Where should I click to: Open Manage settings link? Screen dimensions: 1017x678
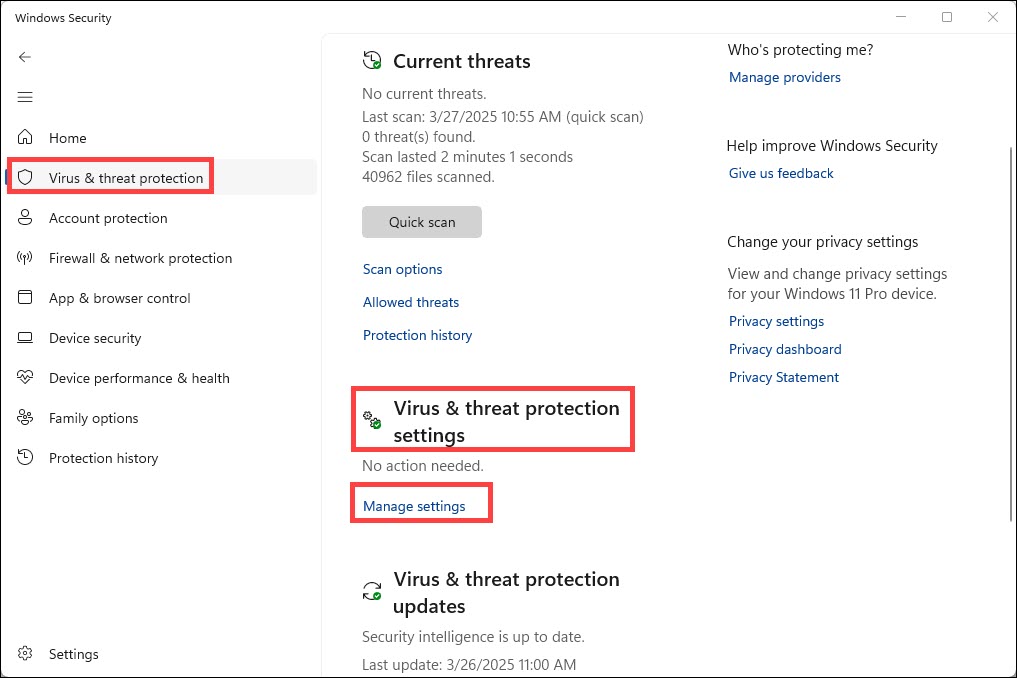coord(414,506)
